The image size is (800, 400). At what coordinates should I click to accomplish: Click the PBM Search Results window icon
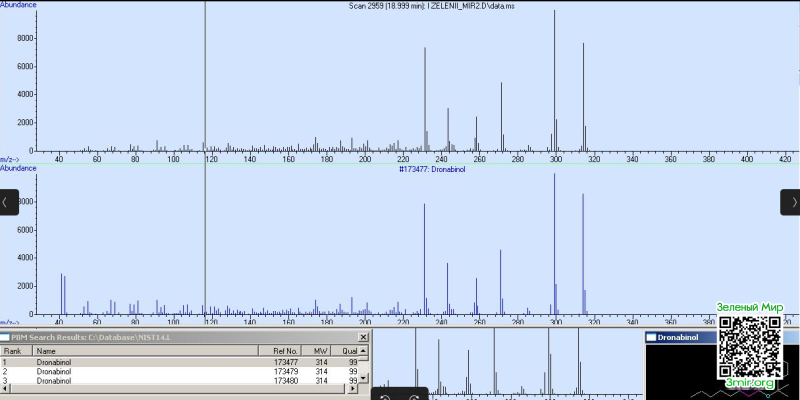tap(5, 337)
